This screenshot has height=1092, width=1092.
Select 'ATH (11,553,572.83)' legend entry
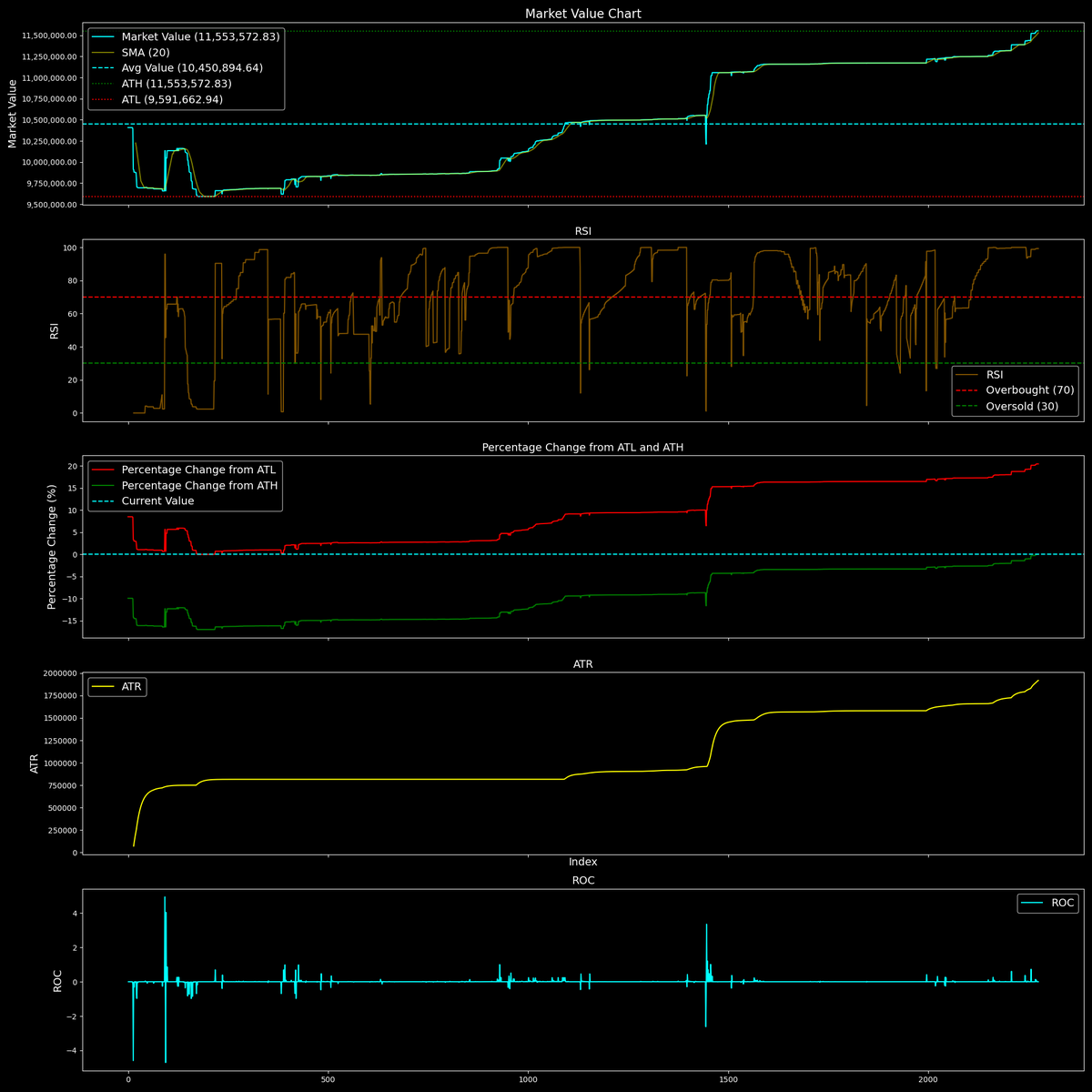tap(161, 84)
